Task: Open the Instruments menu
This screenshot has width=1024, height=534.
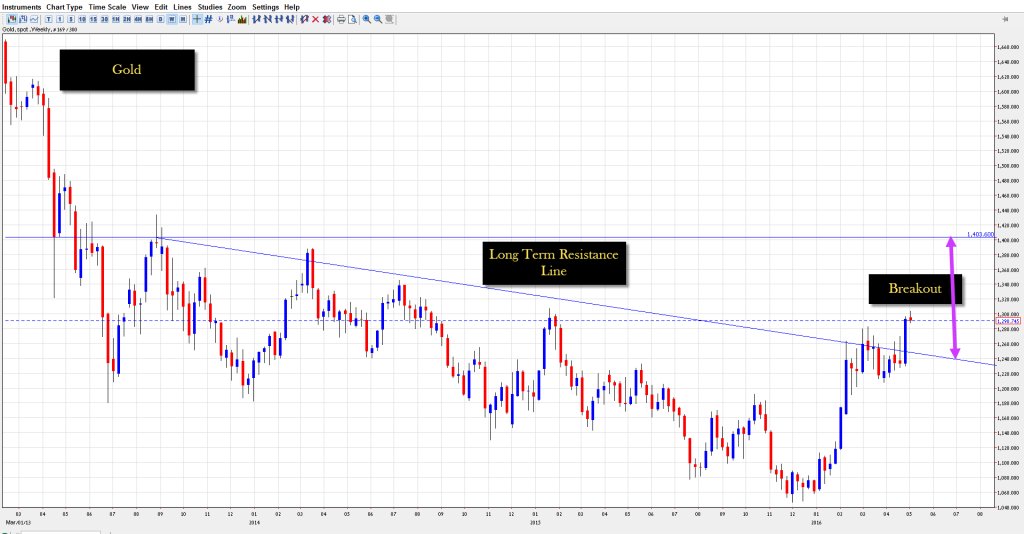Action: click(x=22, y=7)
